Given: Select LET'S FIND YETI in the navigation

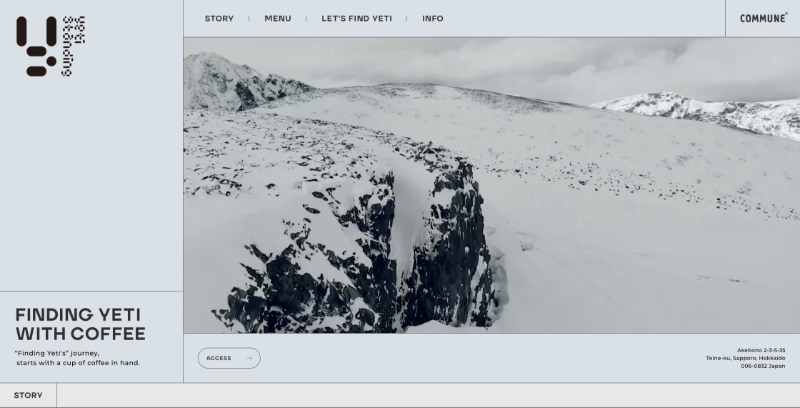Looking at the screenshot, I should (x=357, y=18).
